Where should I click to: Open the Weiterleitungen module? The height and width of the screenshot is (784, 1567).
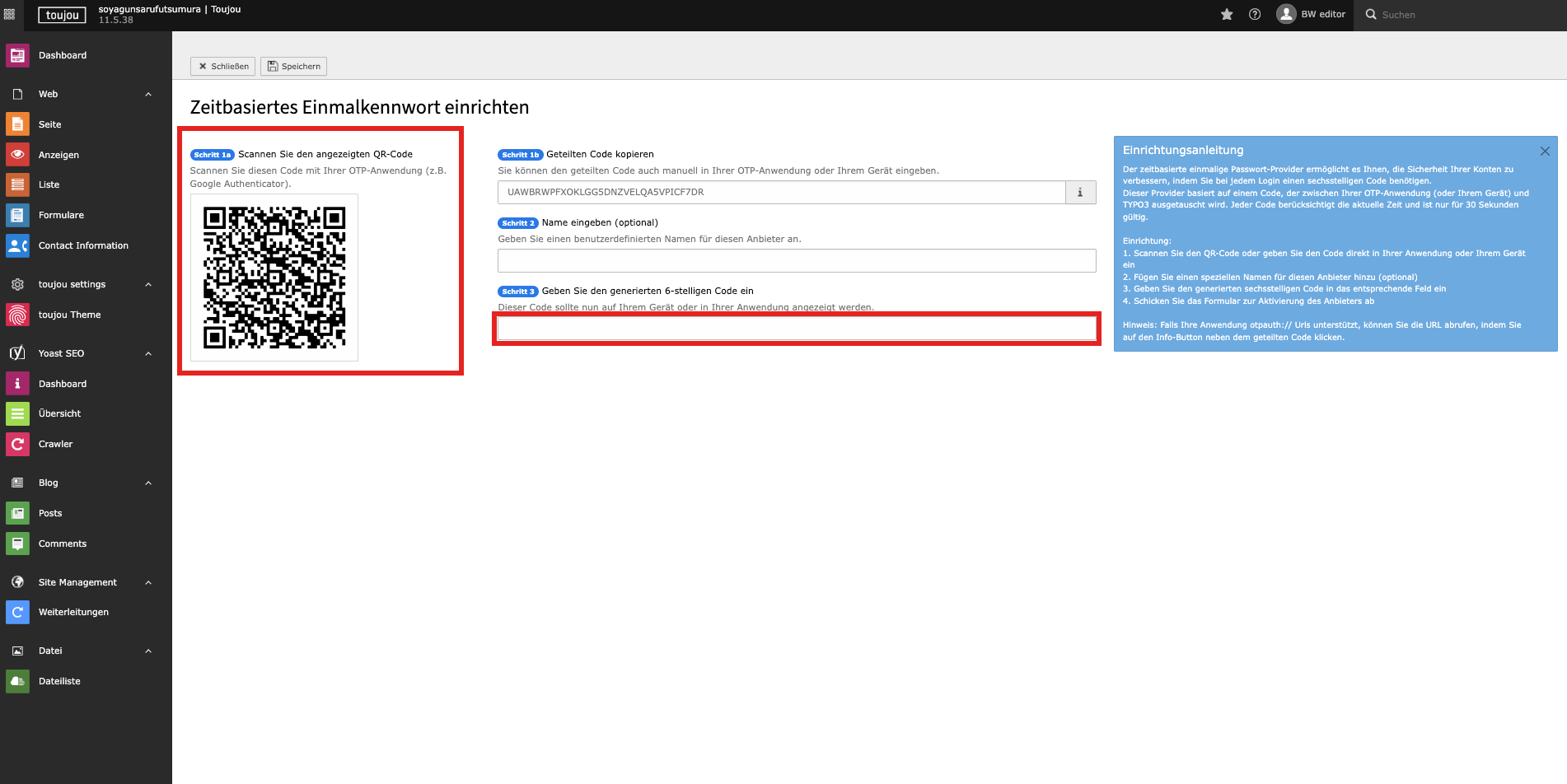click(73, 612)
